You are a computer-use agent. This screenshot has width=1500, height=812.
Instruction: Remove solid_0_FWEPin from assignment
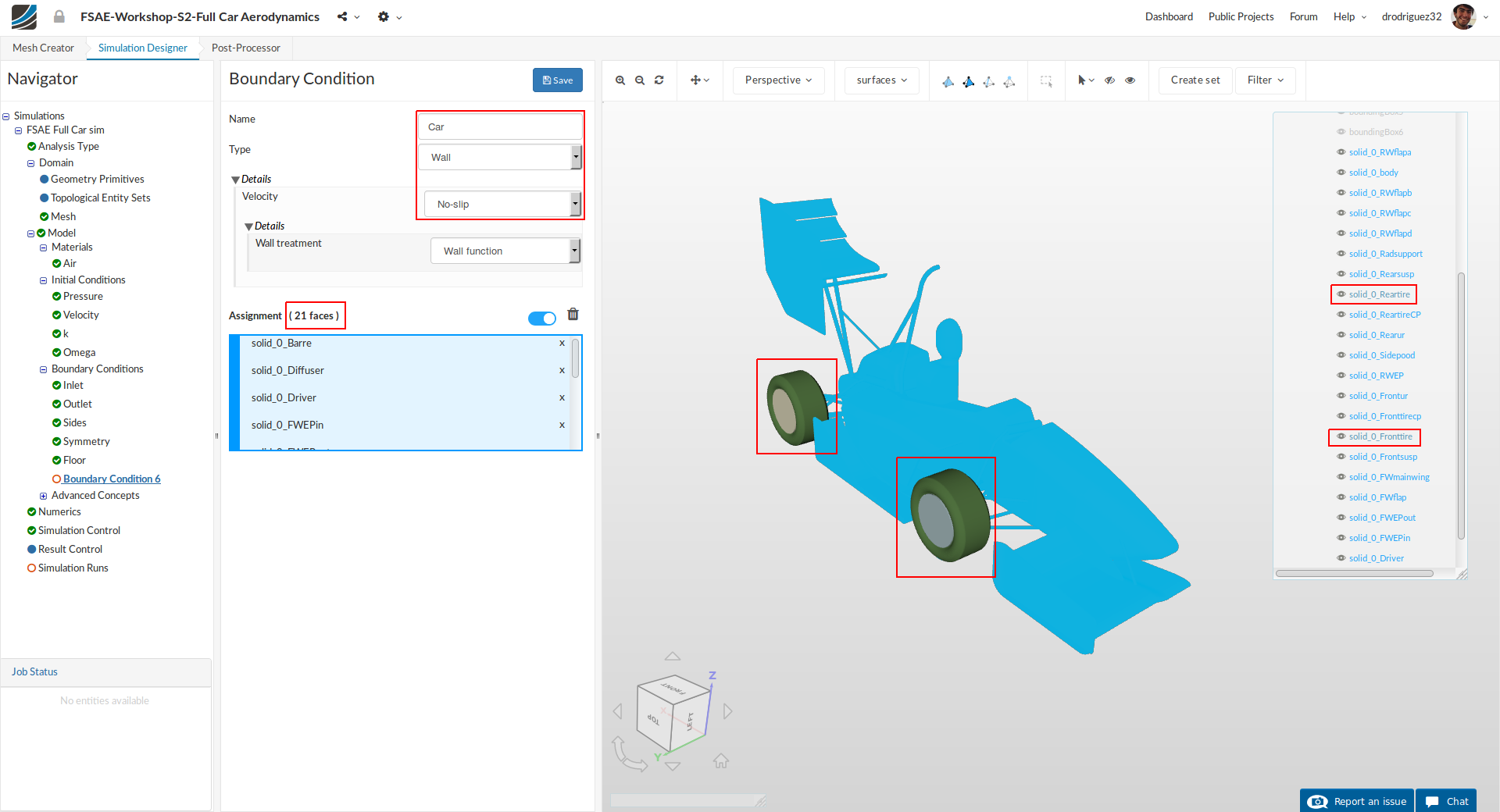click(562, 426)
